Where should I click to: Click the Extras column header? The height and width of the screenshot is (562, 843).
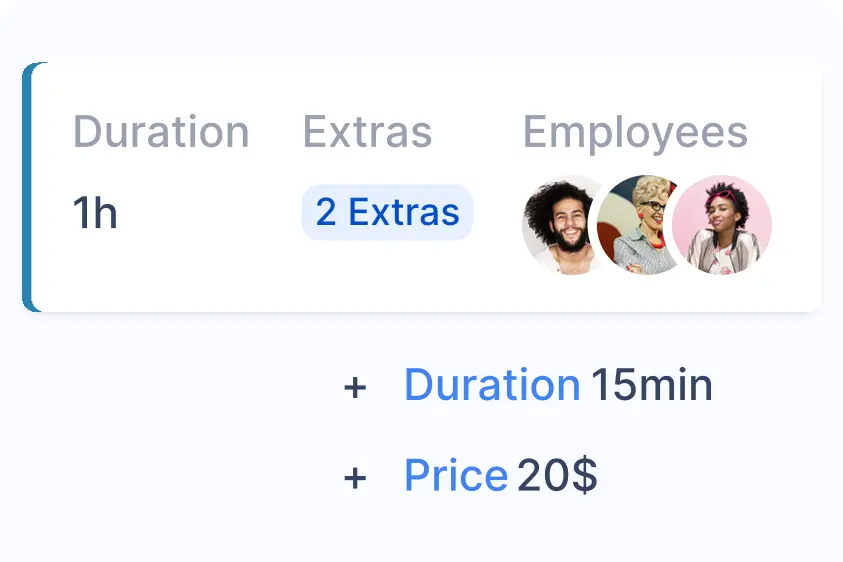click(367, 132)
